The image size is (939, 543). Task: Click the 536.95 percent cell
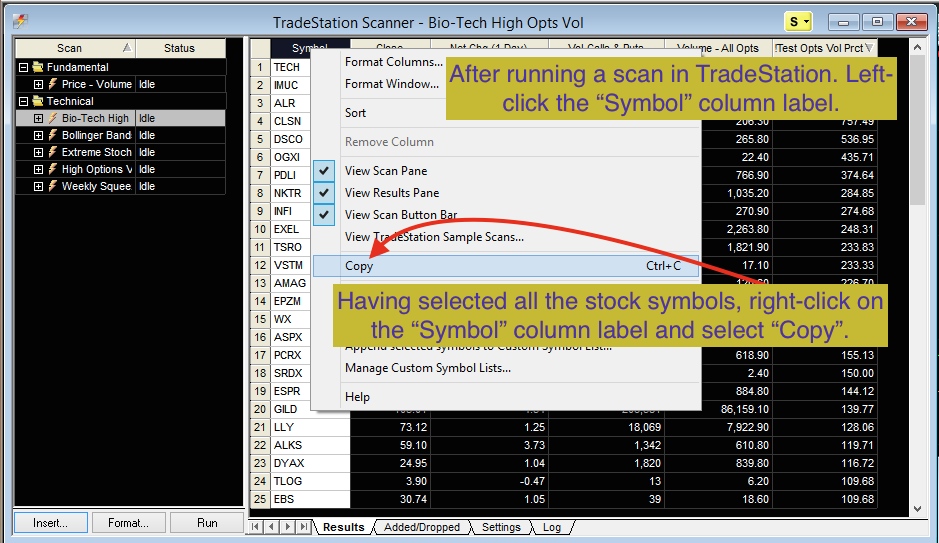click(825, 139)
